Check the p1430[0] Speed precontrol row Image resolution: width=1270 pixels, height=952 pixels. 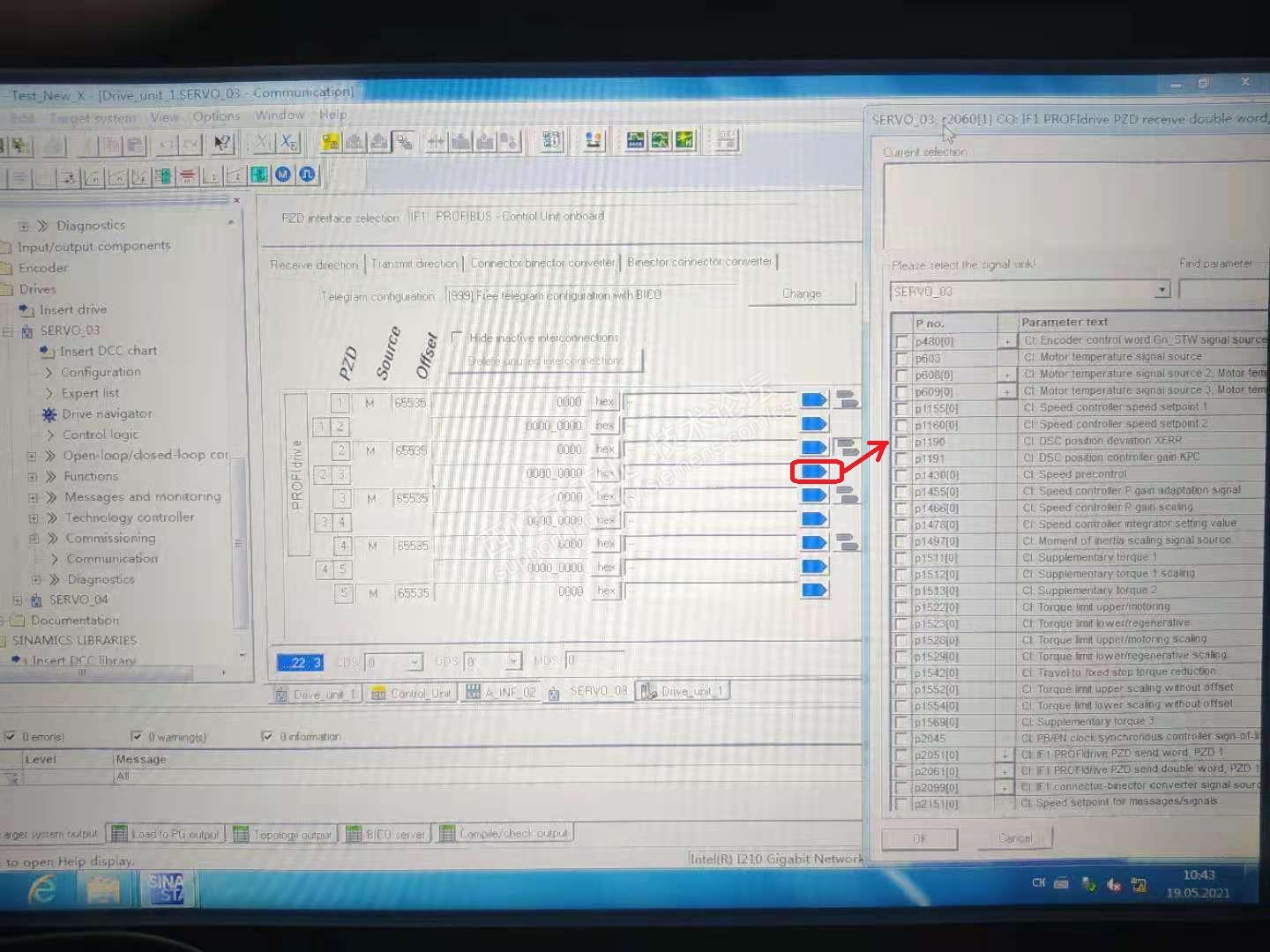[901, 475]
